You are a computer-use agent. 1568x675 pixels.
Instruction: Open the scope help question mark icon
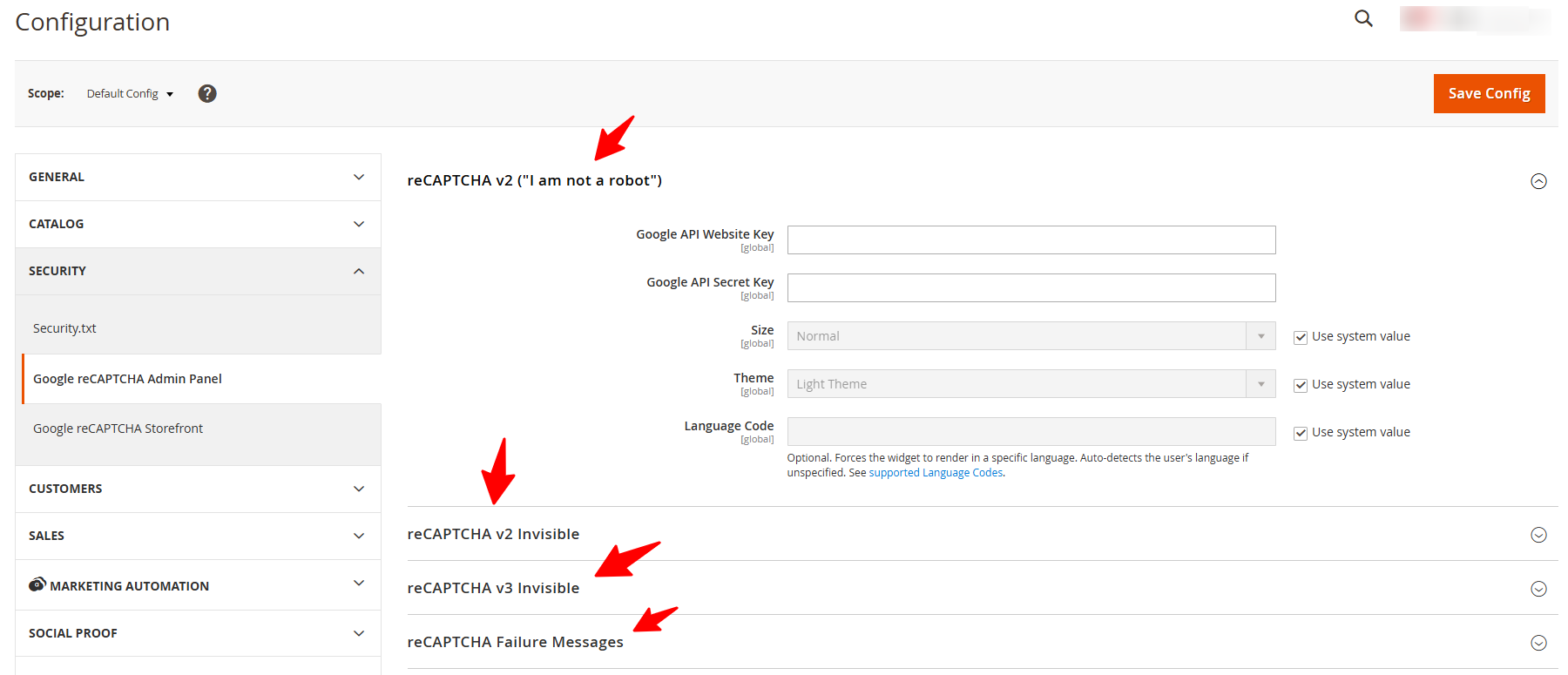206,93
